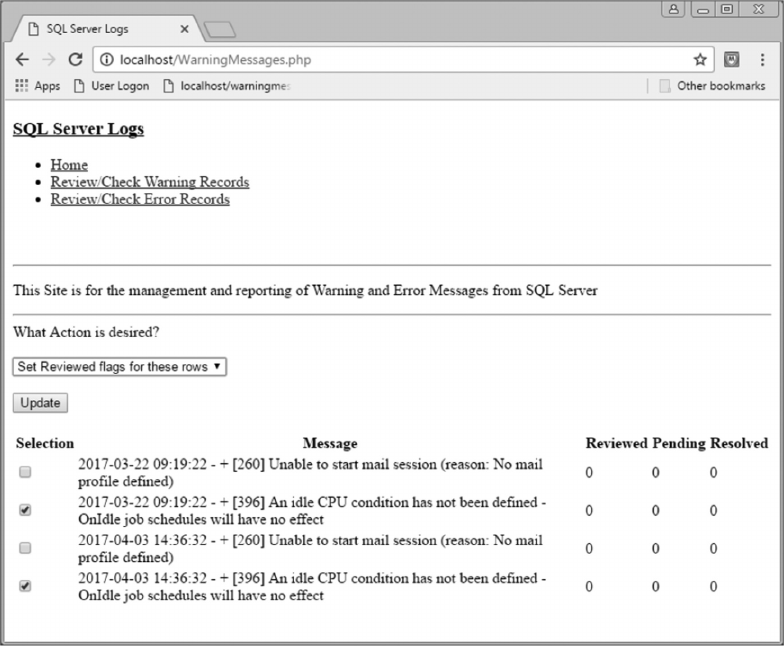
Task: Click the Resolved column header
Action: (739, 444)
